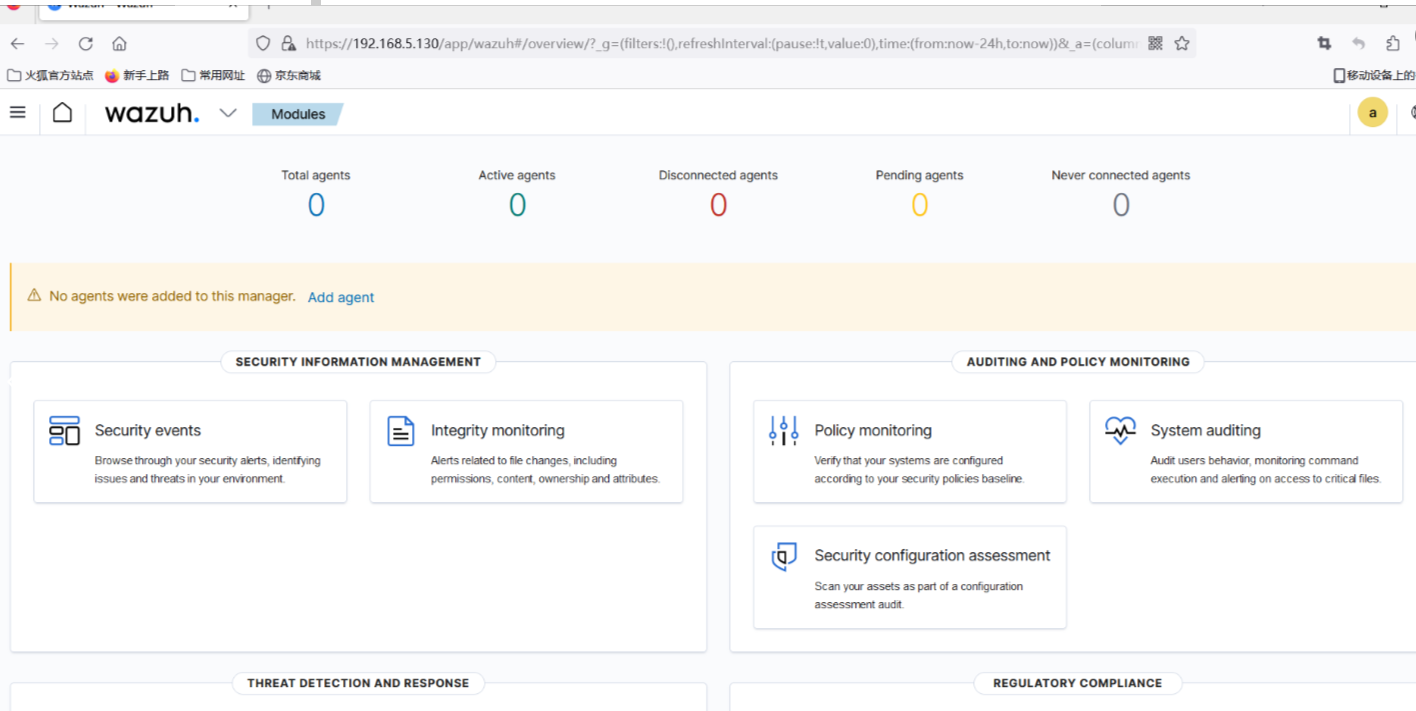Viewport: 1416px width, 711px height.
Task: Open the hamburger navigation menu
Action: point(17,112)
